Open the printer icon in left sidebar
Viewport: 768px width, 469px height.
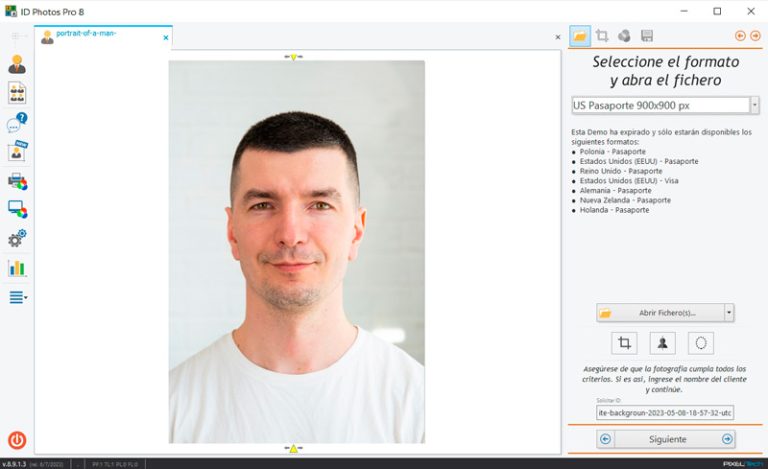[17, 181]
